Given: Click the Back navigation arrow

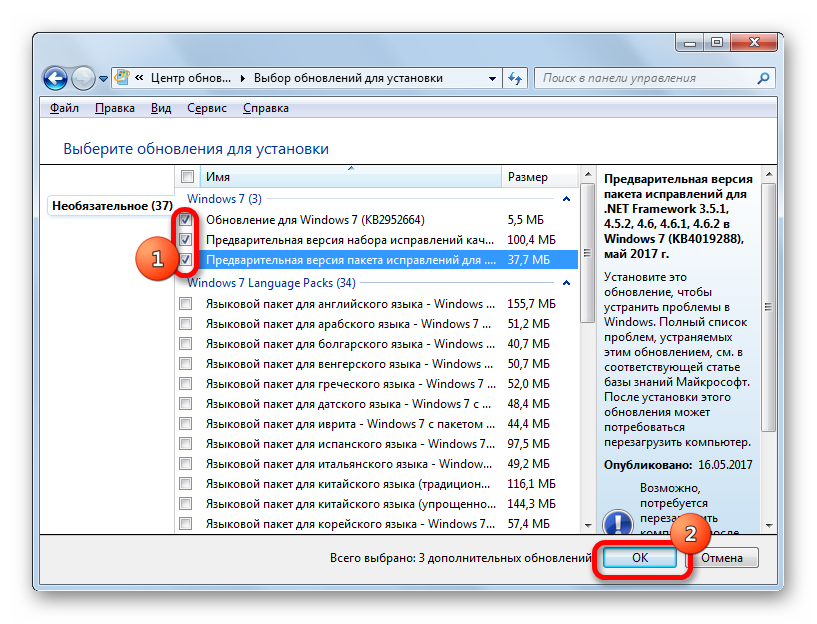Looking at the screenshot, I should coord(56,78).
